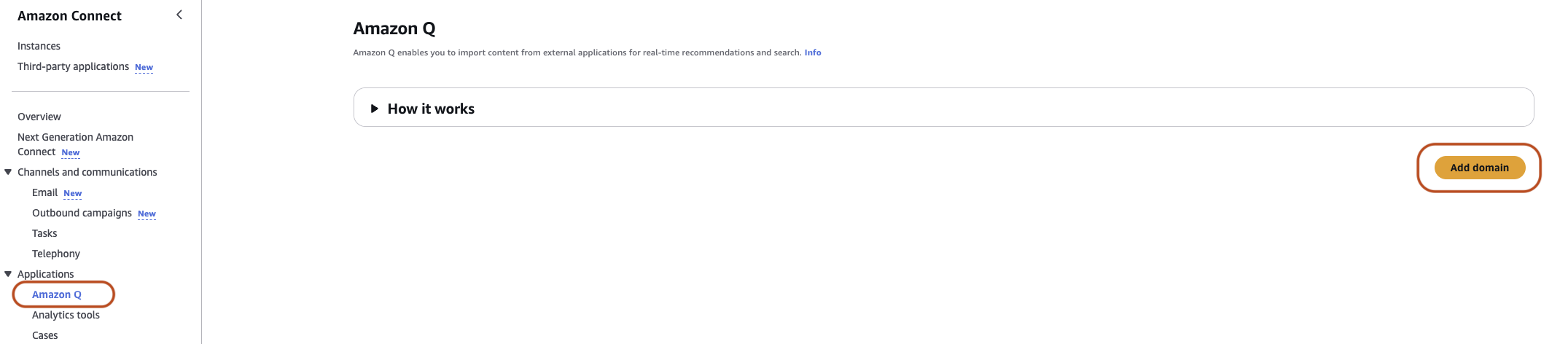
Task: Click the New badge beside Outbound campaigns
Action: [147, 214]
